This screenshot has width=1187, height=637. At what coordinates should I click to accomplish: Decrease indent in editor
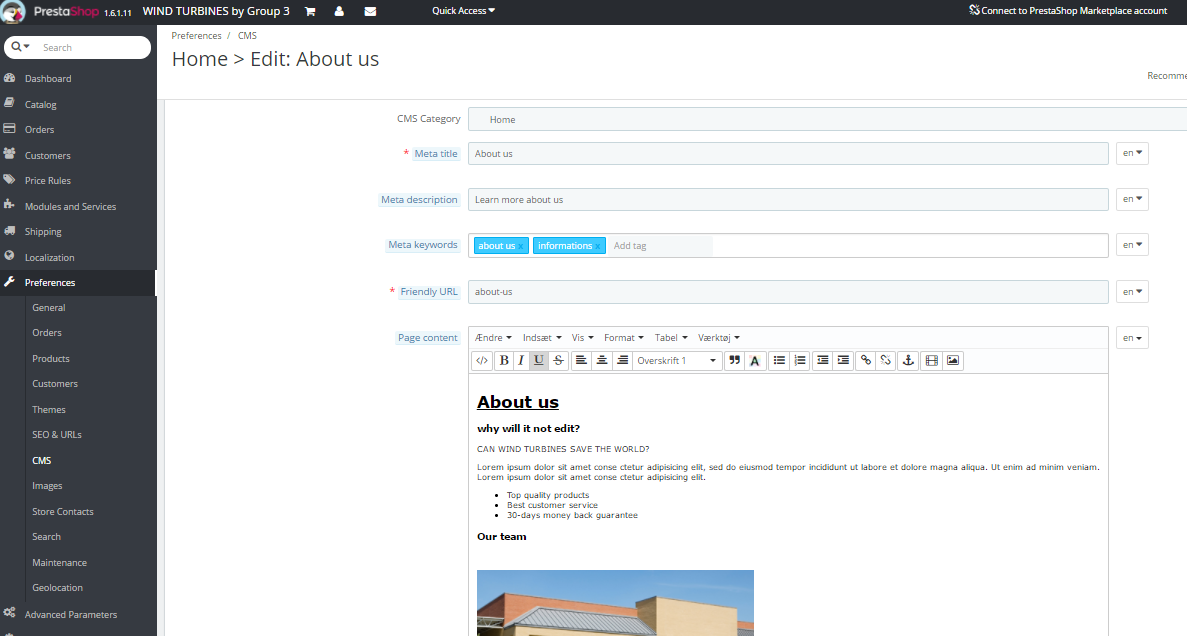pos(822,361)
